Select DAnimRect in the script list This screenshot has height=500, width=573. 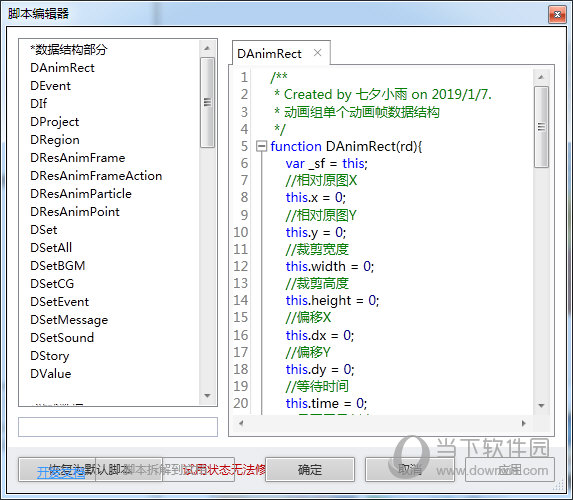point(62,68)
